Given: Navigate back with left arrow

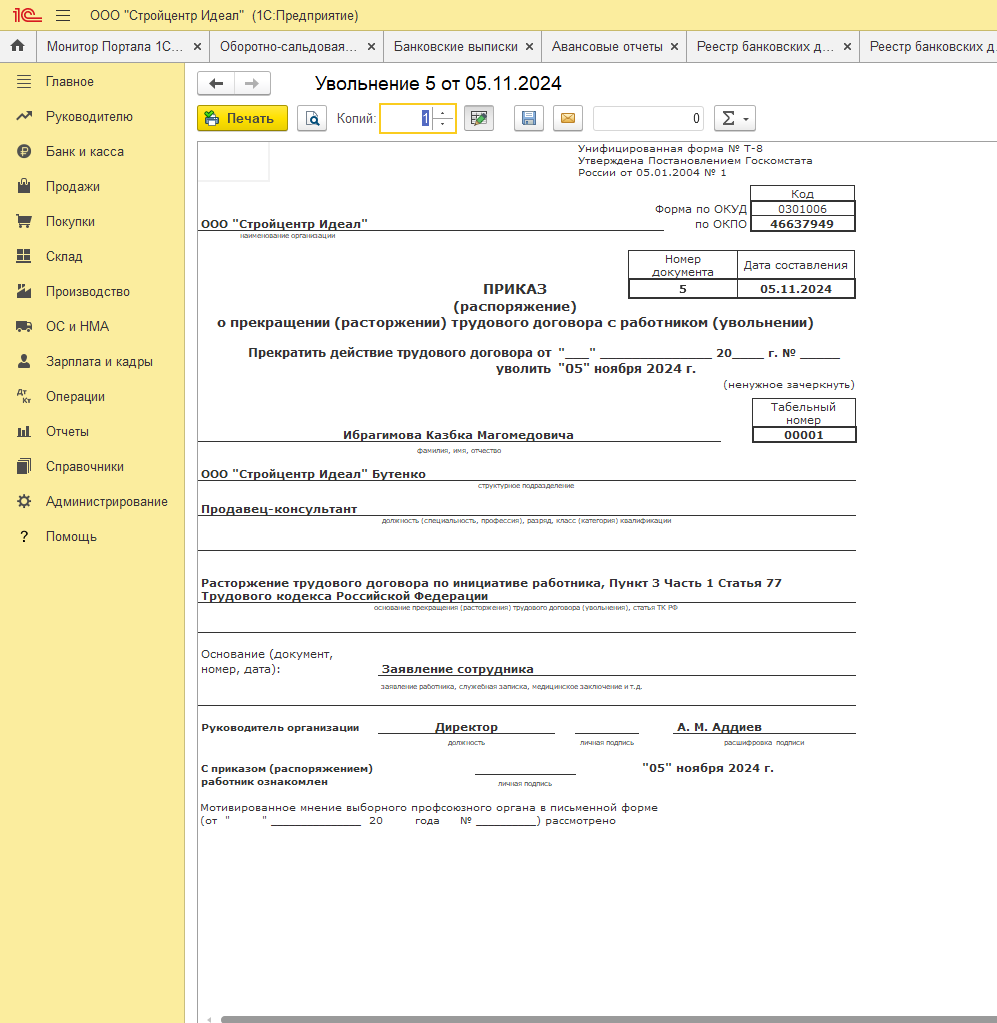Looking at the screenshot, I should point(216,84).
